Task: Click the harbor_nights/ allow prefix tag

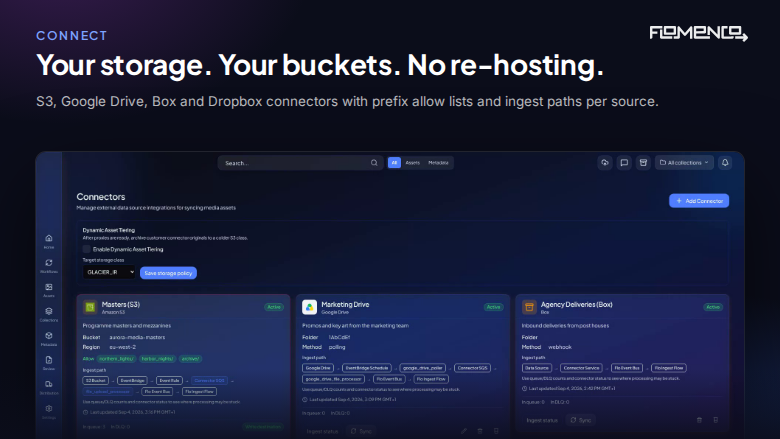Action: coord(157,358)
